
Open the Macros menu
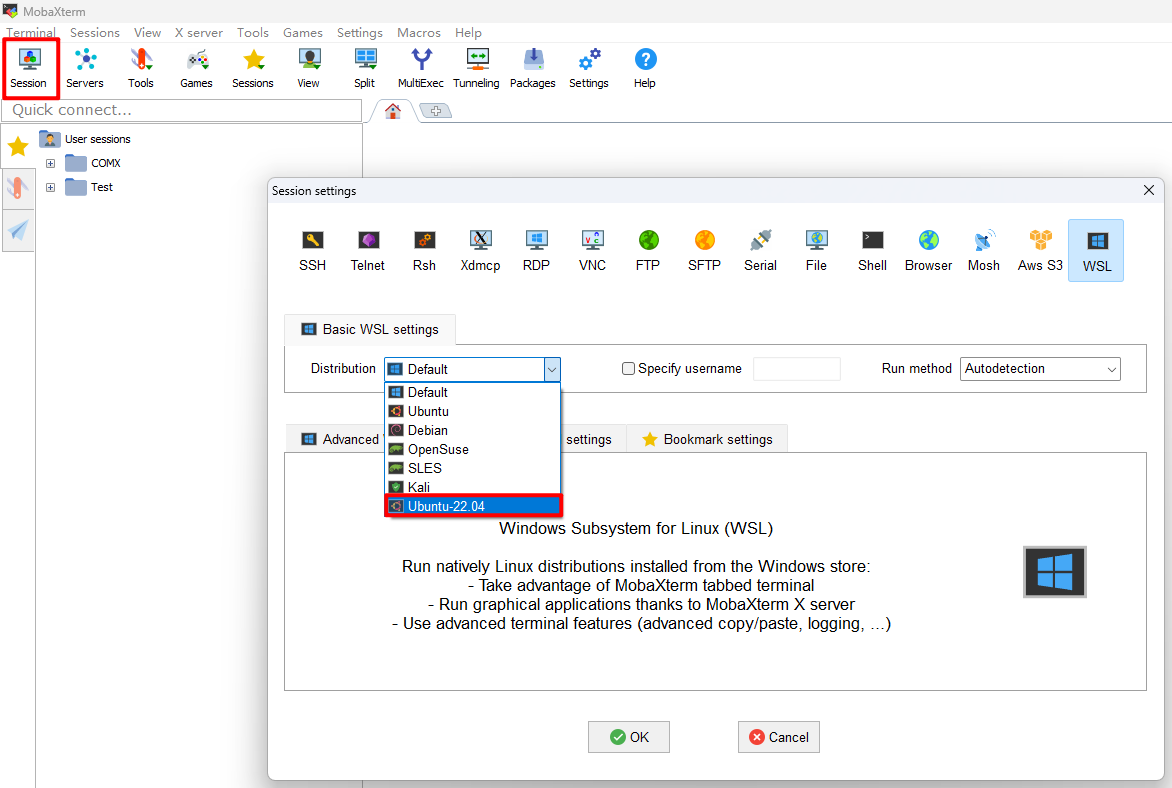click(x=419, y=32)
